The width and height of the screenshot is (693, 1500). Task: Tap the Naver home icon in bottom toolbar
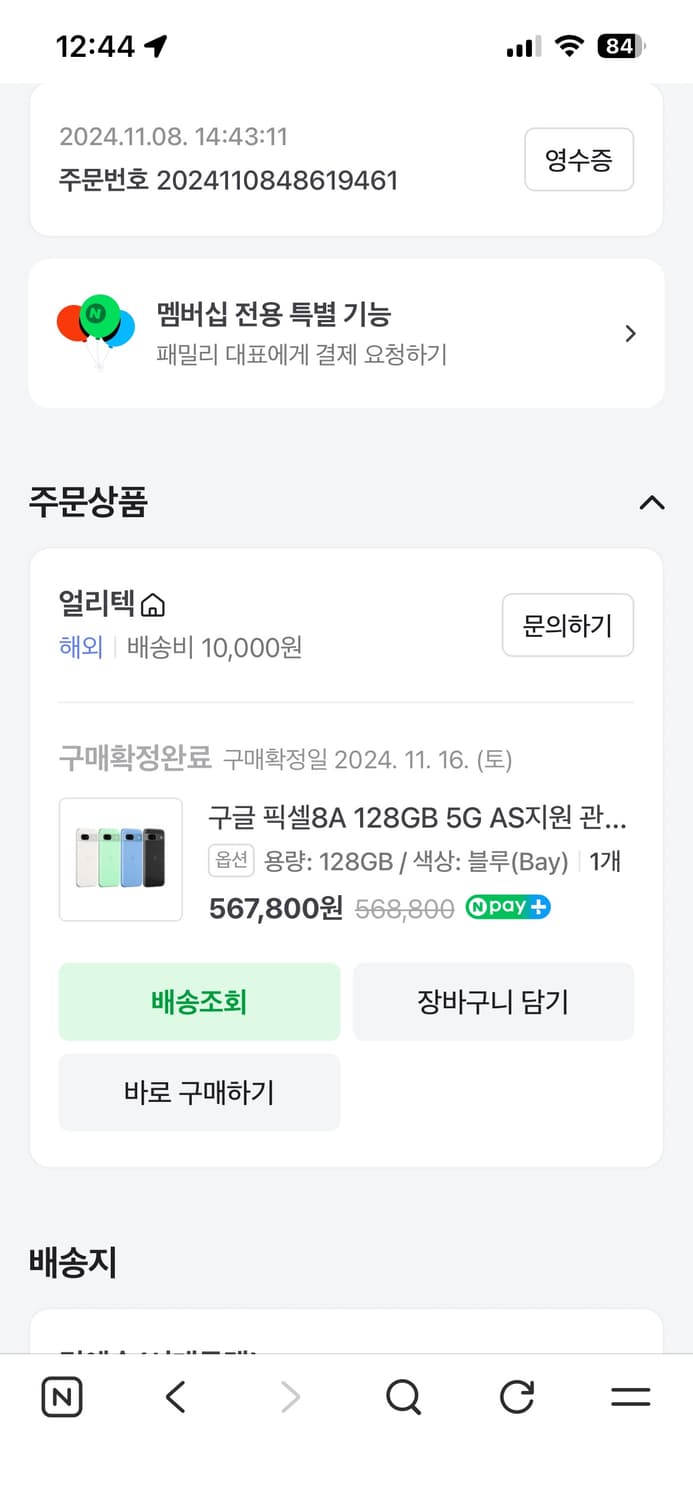tap(61, 1397)
